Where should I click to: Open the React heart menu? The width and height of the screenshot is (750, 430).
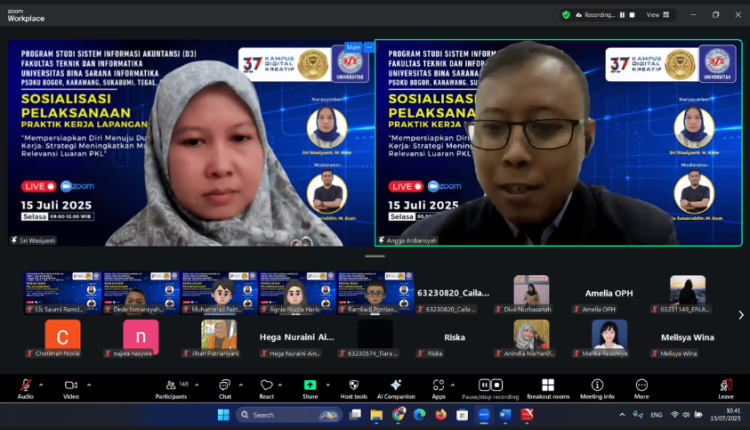266,388
